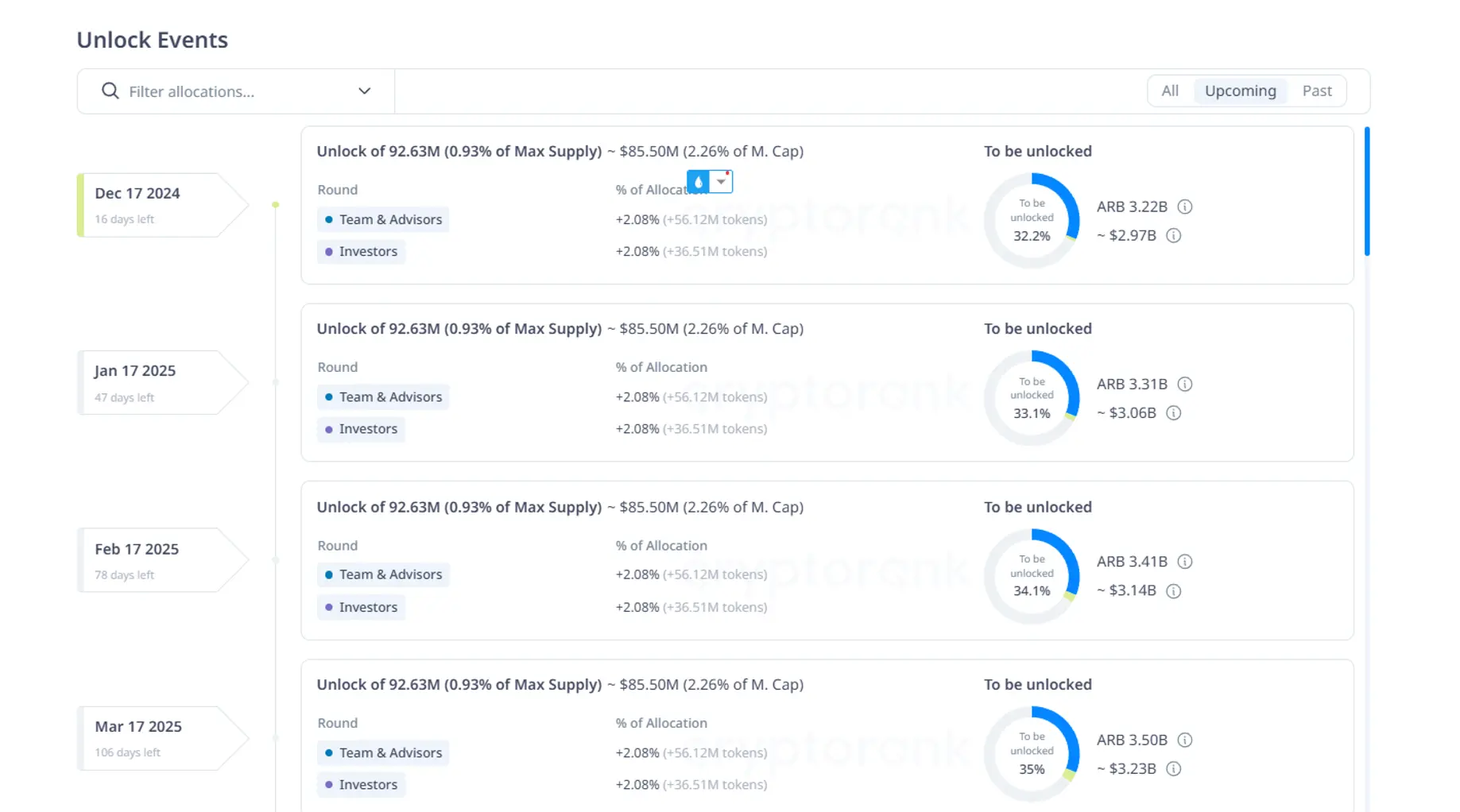Click Investors +2.08% value in Jan 17 card
Image resolution: width=1460 pixels, height=812 pixels.
pyautogui.click(x=637, y=429)
